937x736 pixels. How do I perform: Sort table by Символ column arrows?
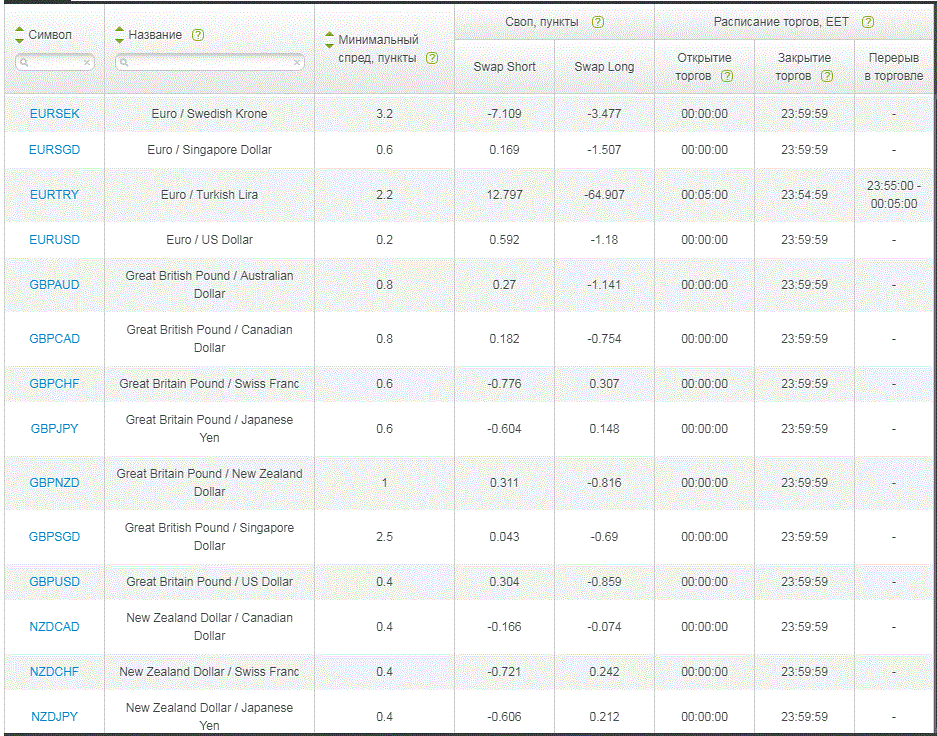tap(19, 35)
